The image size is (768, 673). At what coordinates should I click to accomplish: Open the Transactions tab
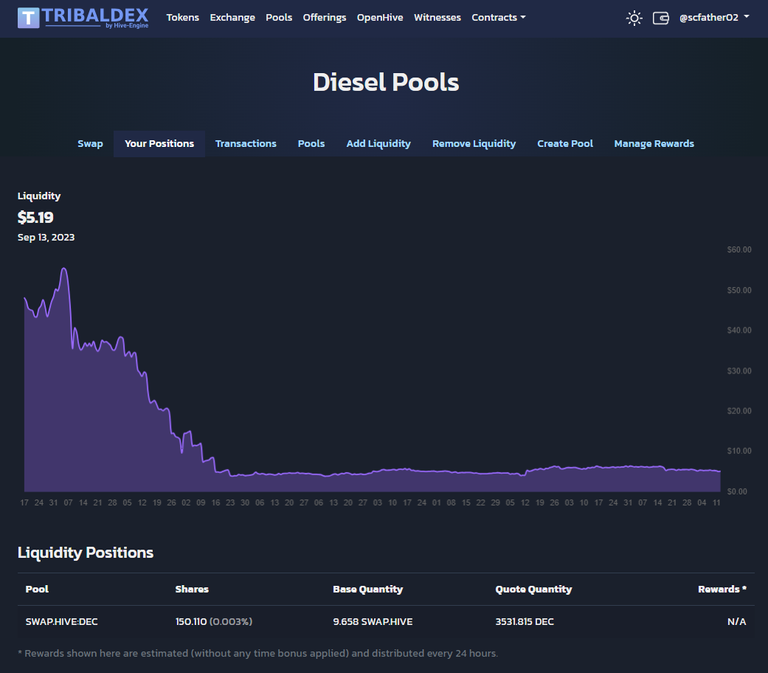point(246,144)
